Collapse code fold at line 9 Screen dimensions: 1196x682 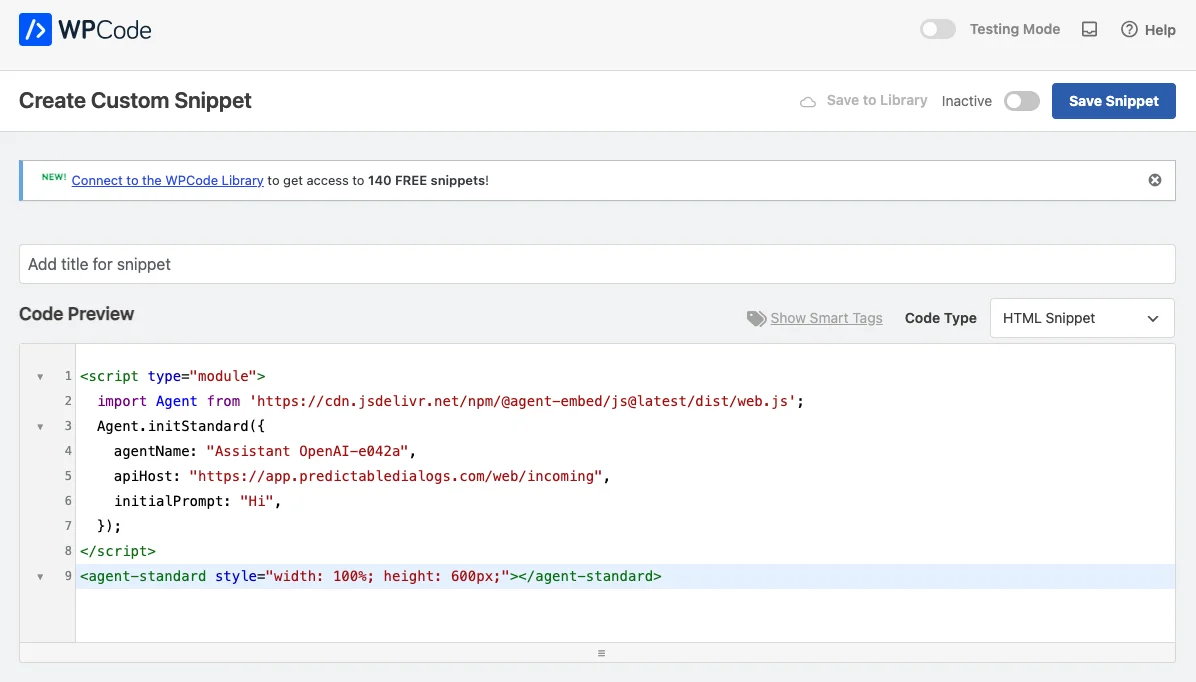40,577
